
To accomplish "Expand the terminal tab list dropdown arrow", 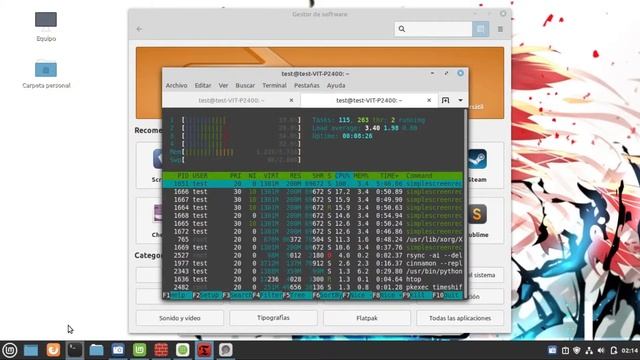I will tap(460, 100).
